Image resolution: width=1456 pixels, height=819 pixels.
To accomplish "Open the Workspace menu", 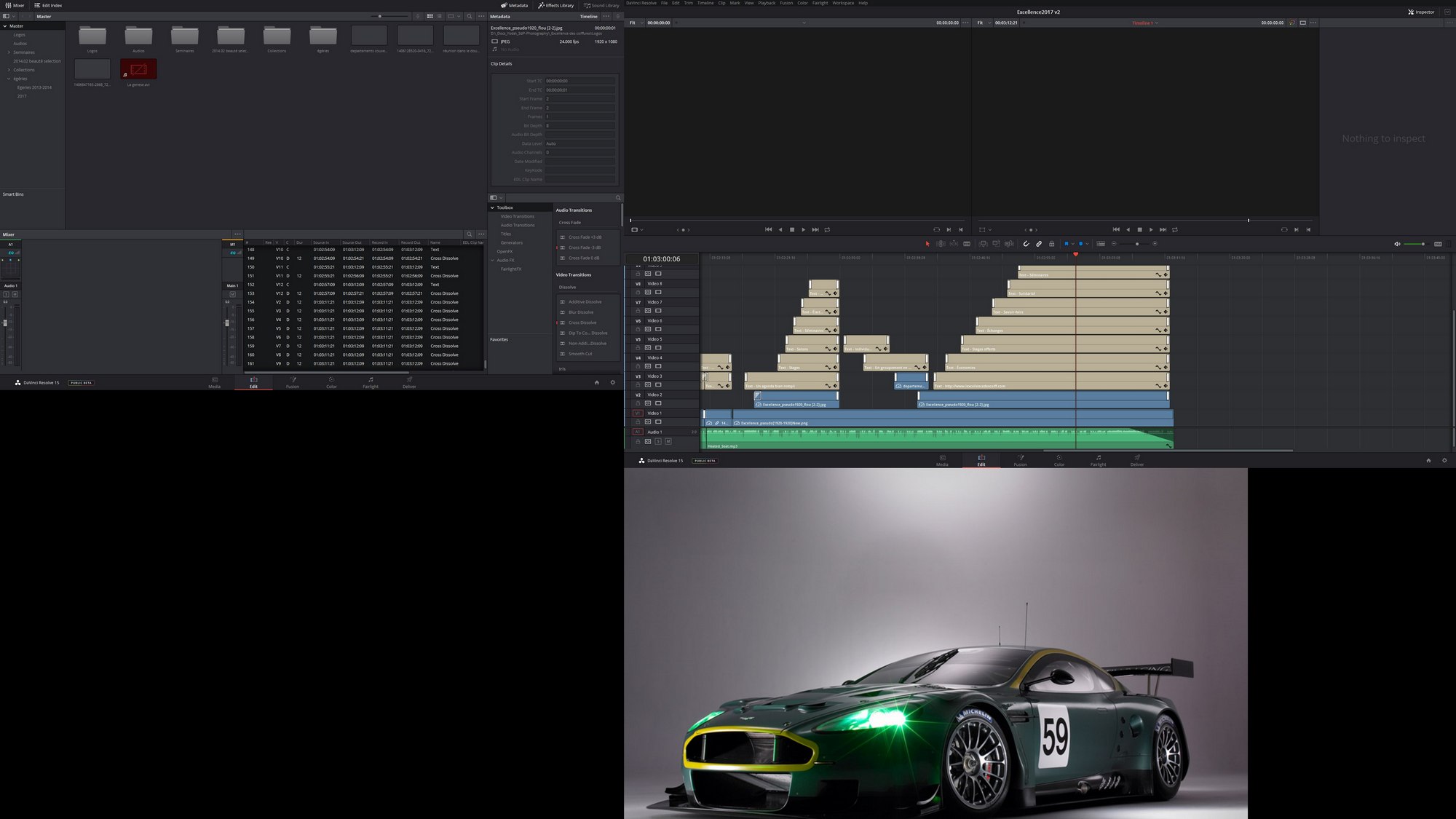I will pos(843,3).
